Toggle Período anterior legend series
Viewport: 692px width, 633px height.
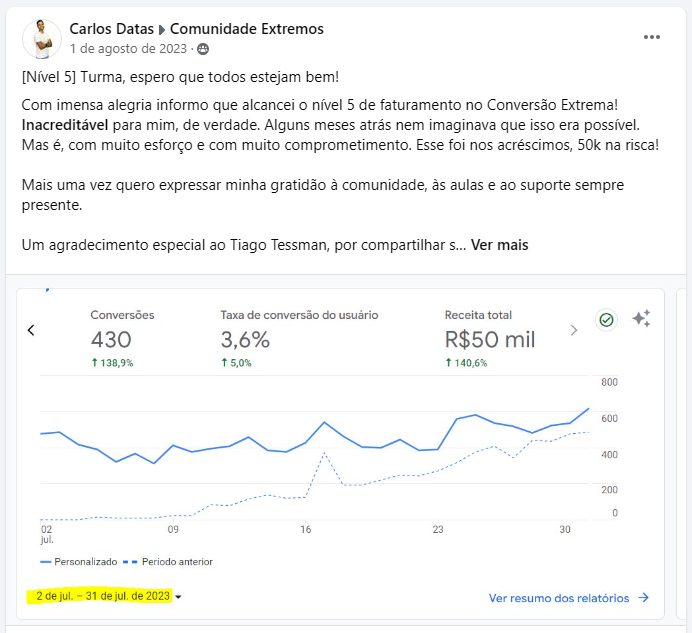click(x=167, y=562)
